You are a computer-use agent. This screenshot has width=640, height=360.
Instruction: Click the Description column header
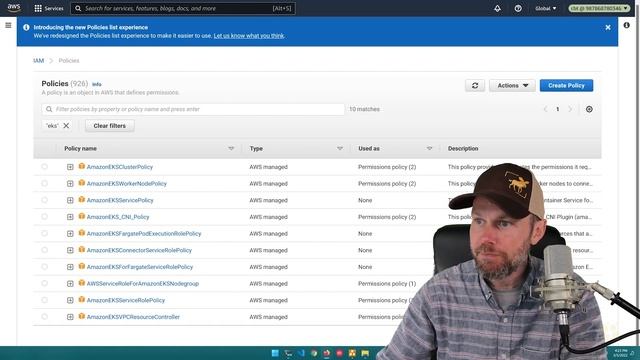tap(463, 149)
